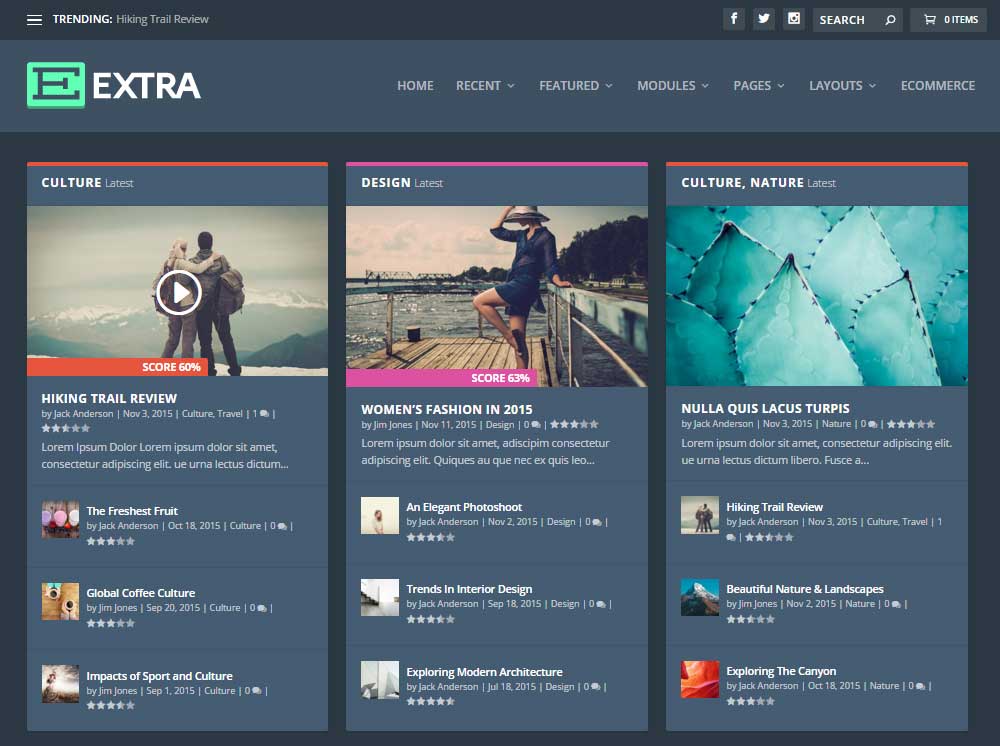Open the hamburger menu in the top bar
The image size is (1000, 746).
35,18
